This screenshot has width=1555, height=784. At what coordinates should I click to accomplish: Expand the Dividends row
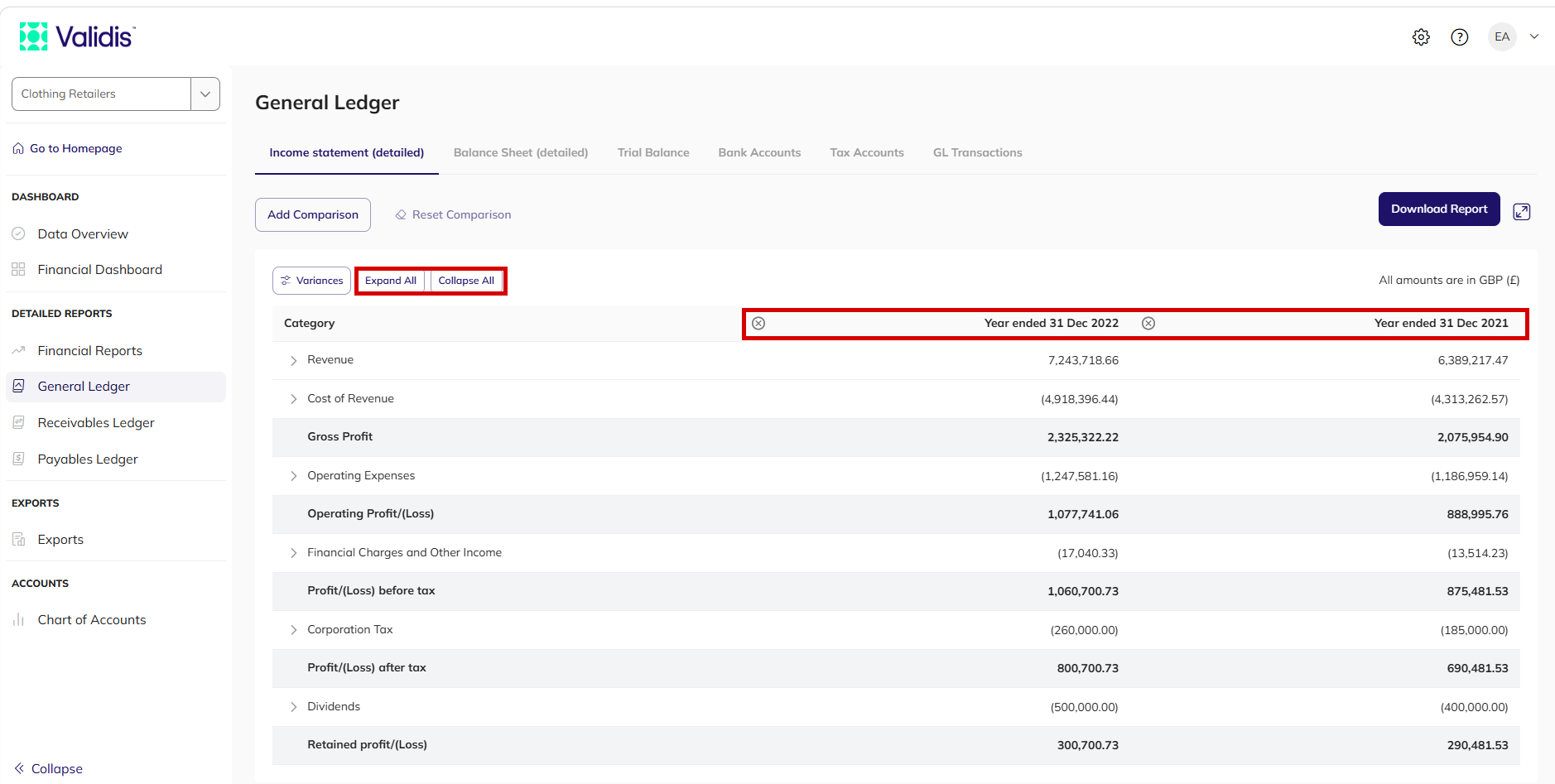pyautogui.click(x=294, y=707)
